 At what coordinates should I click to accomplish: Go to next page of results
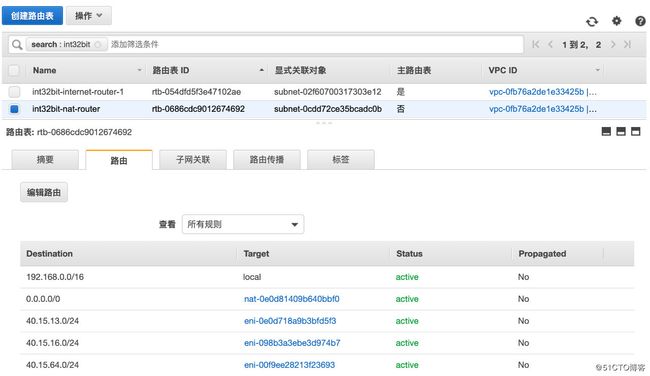pos(613,44)
